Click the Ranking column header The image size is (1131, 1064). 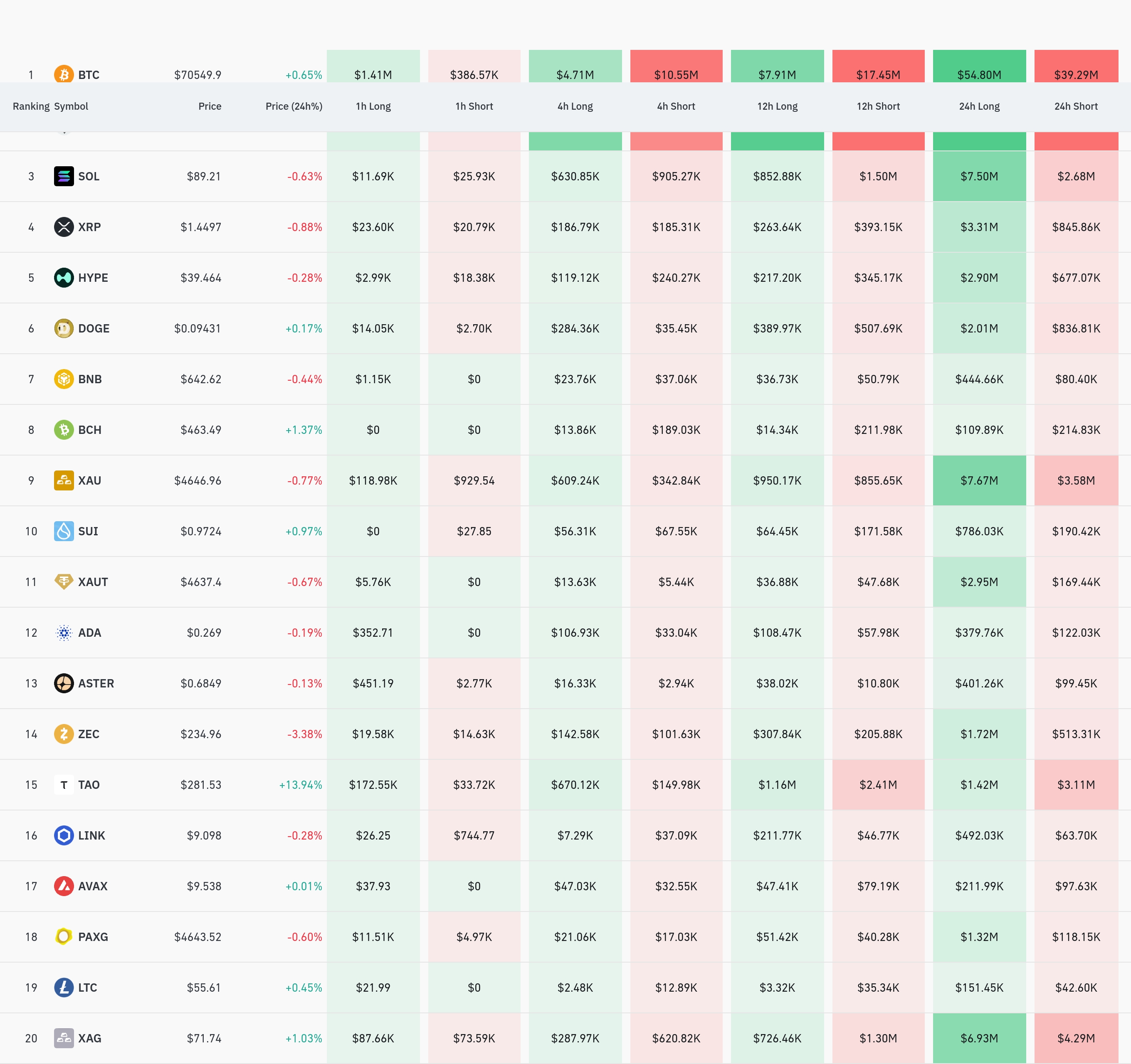31,106
